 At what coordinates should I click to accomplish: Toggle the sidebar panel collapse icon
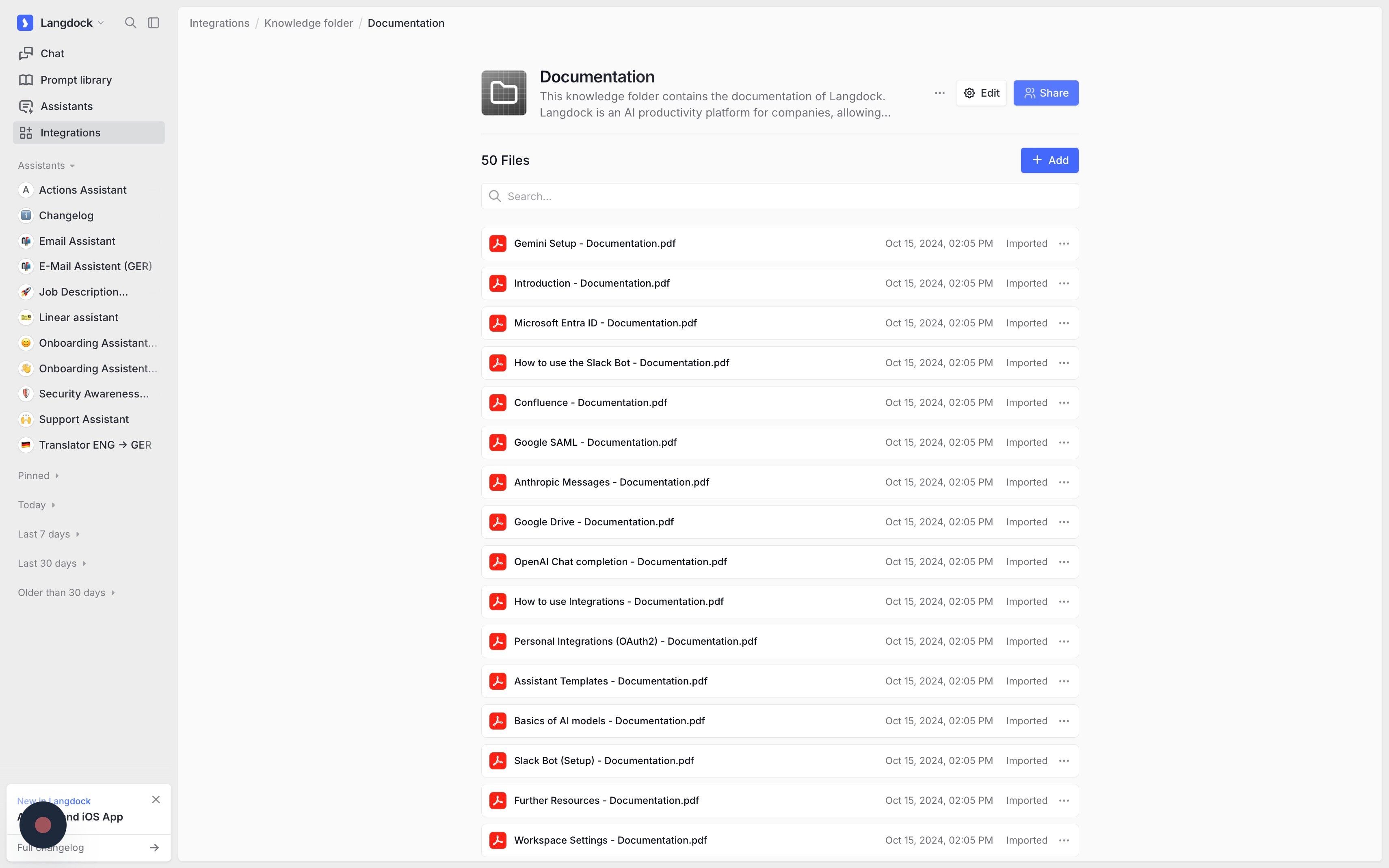153,23
